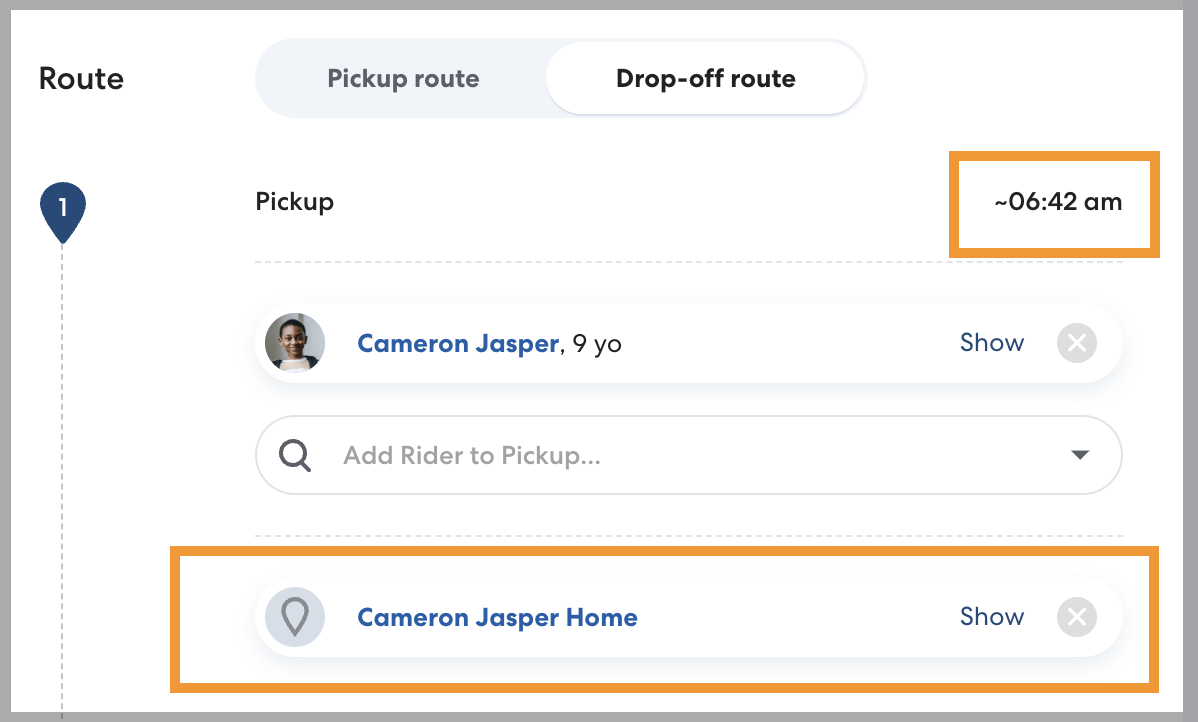Image resolution: width=1198 pixels, height=722 pixels.
Task: Switch to the Pickup route tab
Action: (x=403, y=79)
